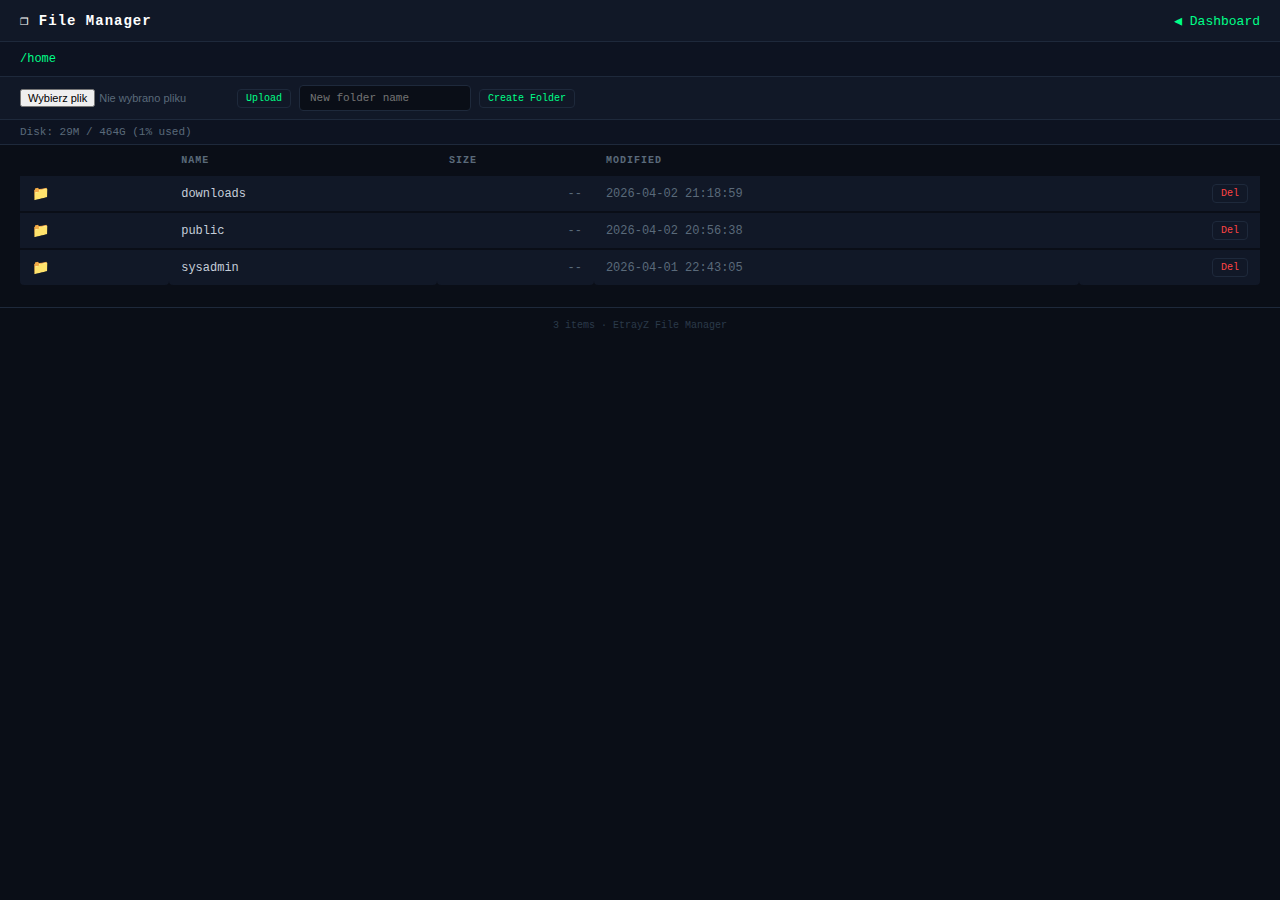Viewport: 1280px width, 900px height.
Task: Click Del next to the public folder
Action: [1229, 230]
